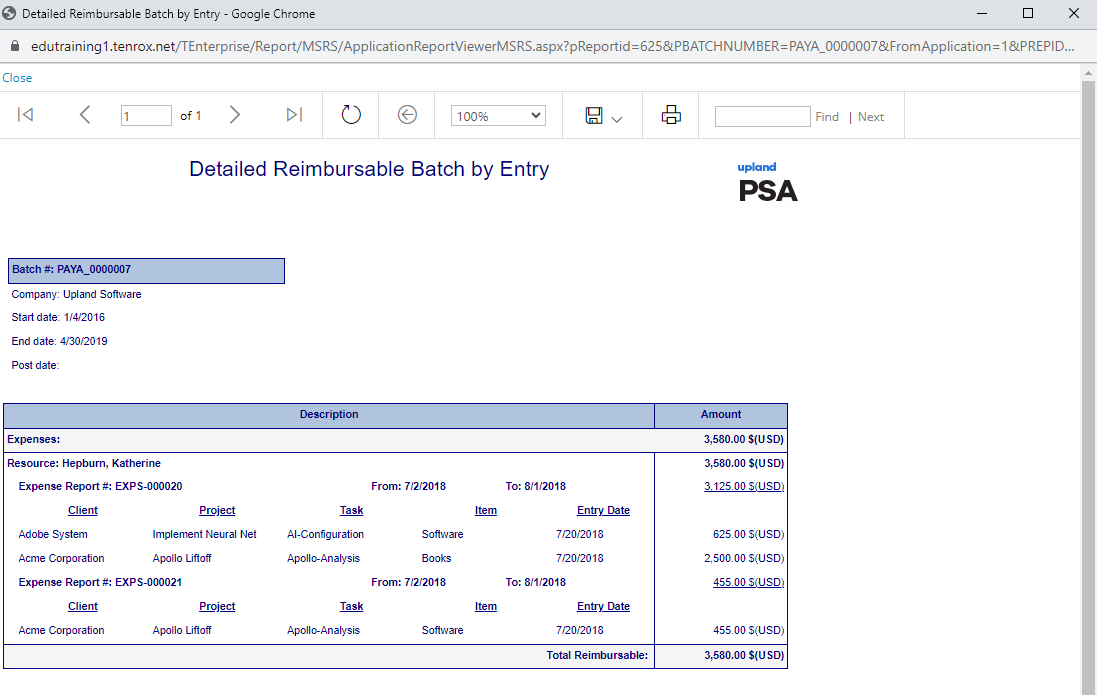The width and height of the screenshot is (1097, 695).
Task: Click the Books item cell
Action: point(437,559)
